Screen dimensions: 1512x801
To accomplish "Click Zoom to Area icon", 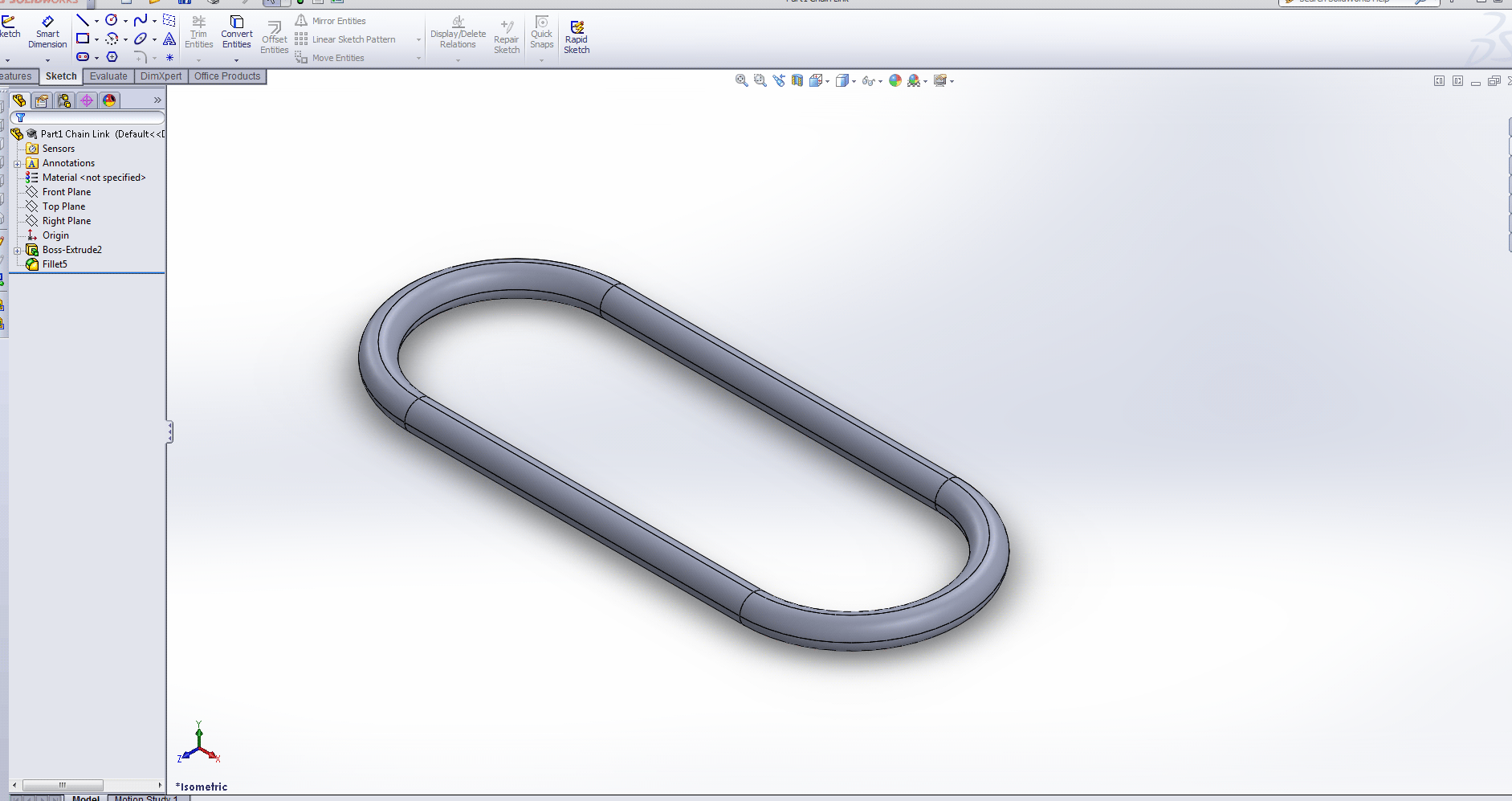I will (760, 80).
